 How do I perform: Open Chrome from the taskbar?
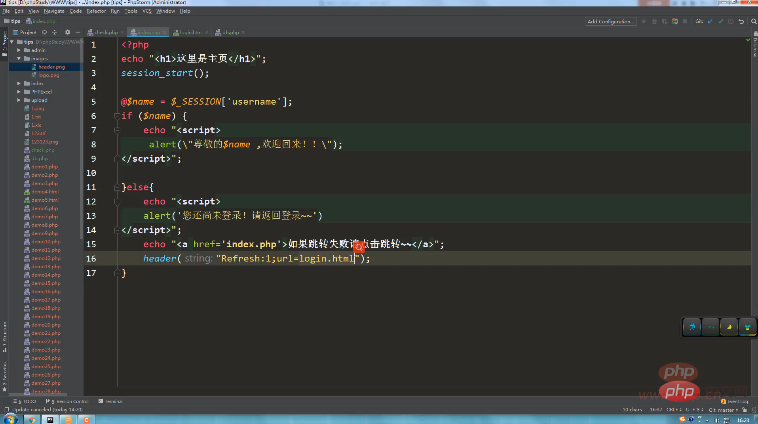pyautogui.click(x=32, y=420)
